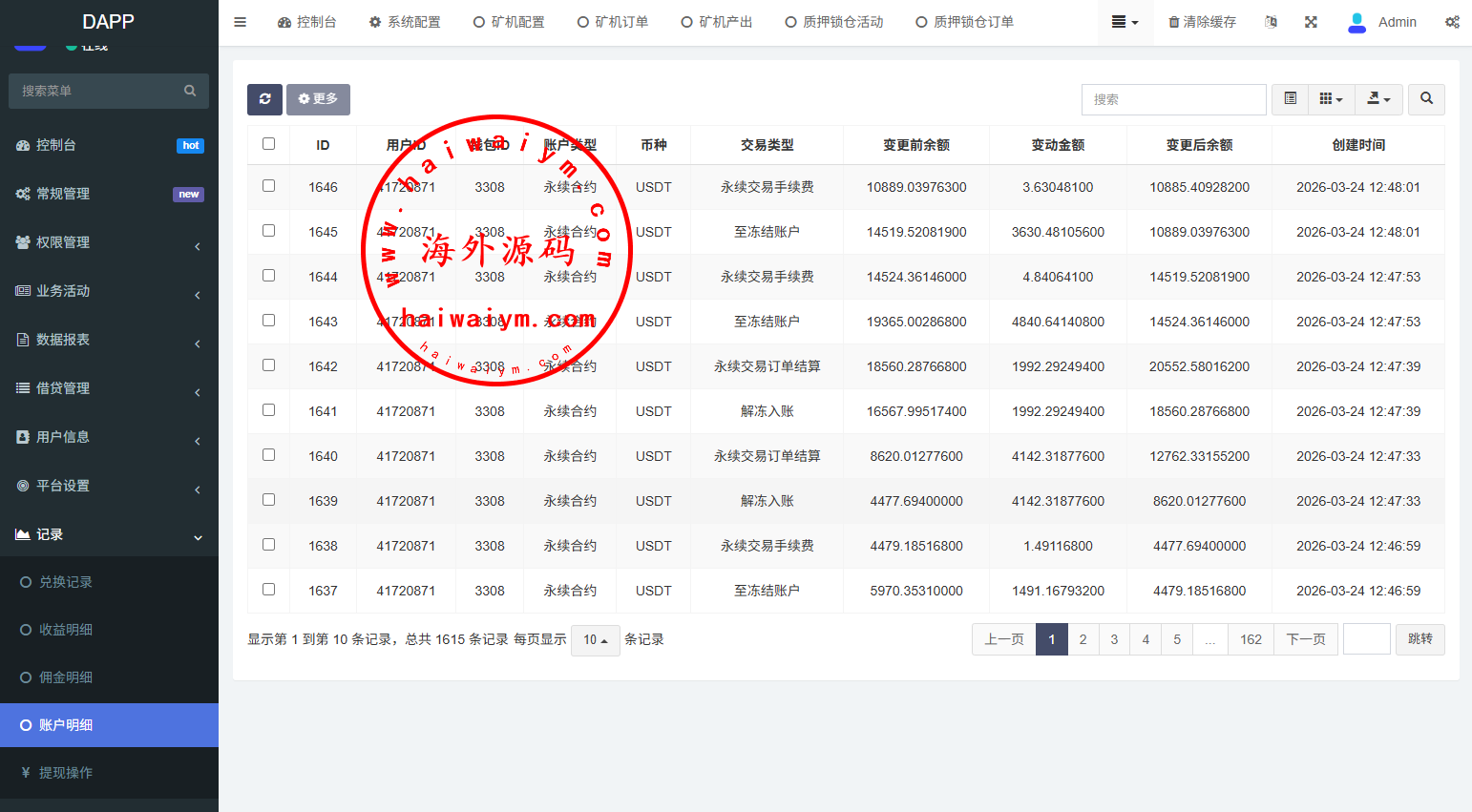Click the settings gears icon beside Admin

(x=1451, y=22)
